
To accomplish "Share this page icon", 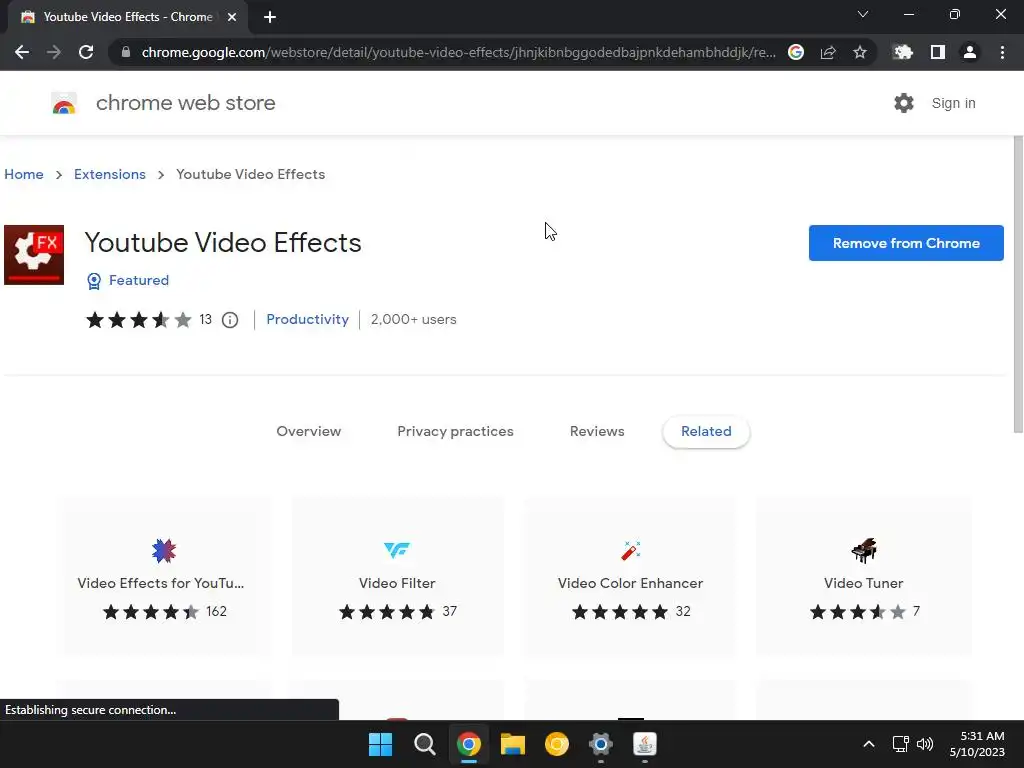I will [828, 52].
